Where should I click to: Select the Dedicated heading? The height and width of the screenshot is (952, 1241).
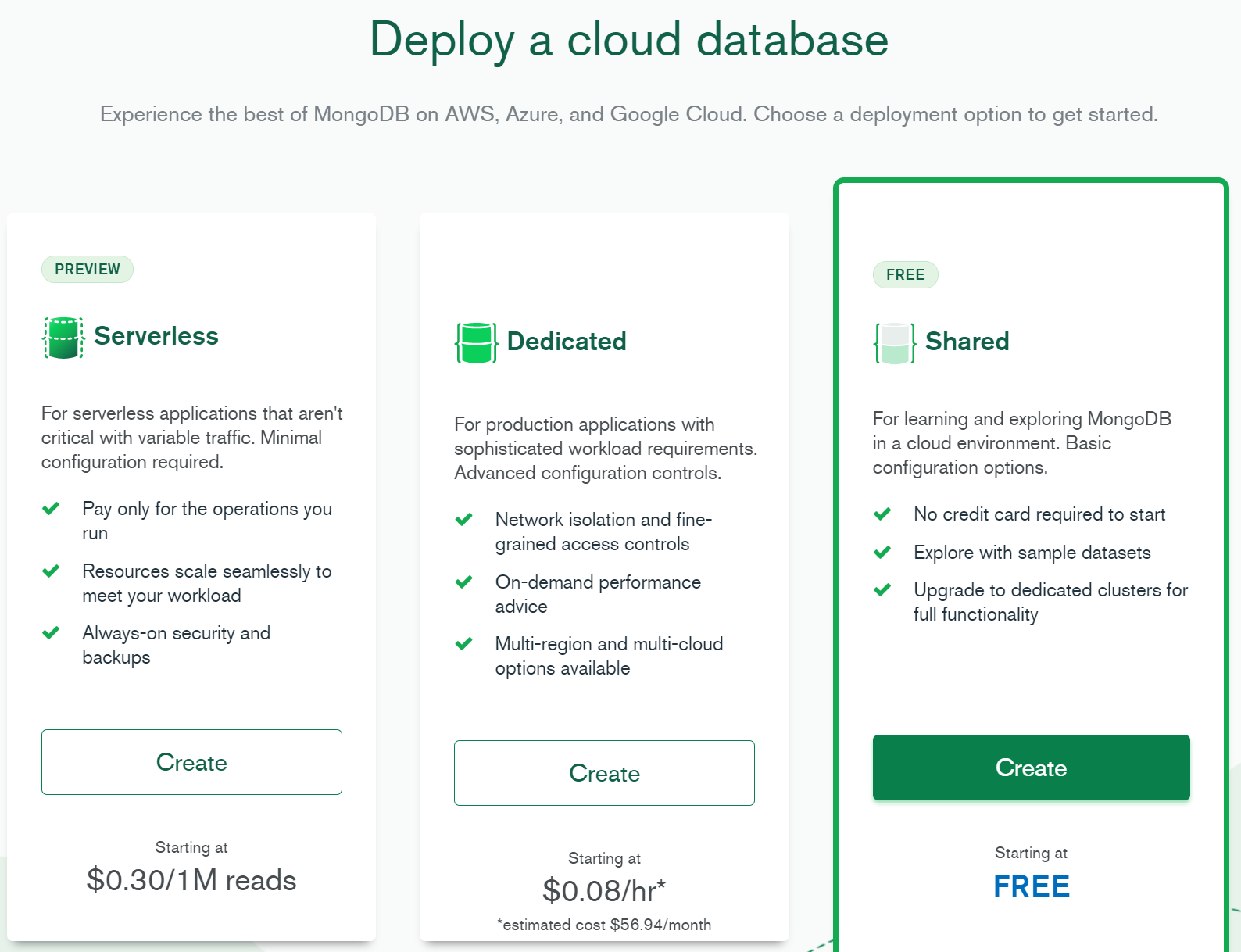coord(567,342)
